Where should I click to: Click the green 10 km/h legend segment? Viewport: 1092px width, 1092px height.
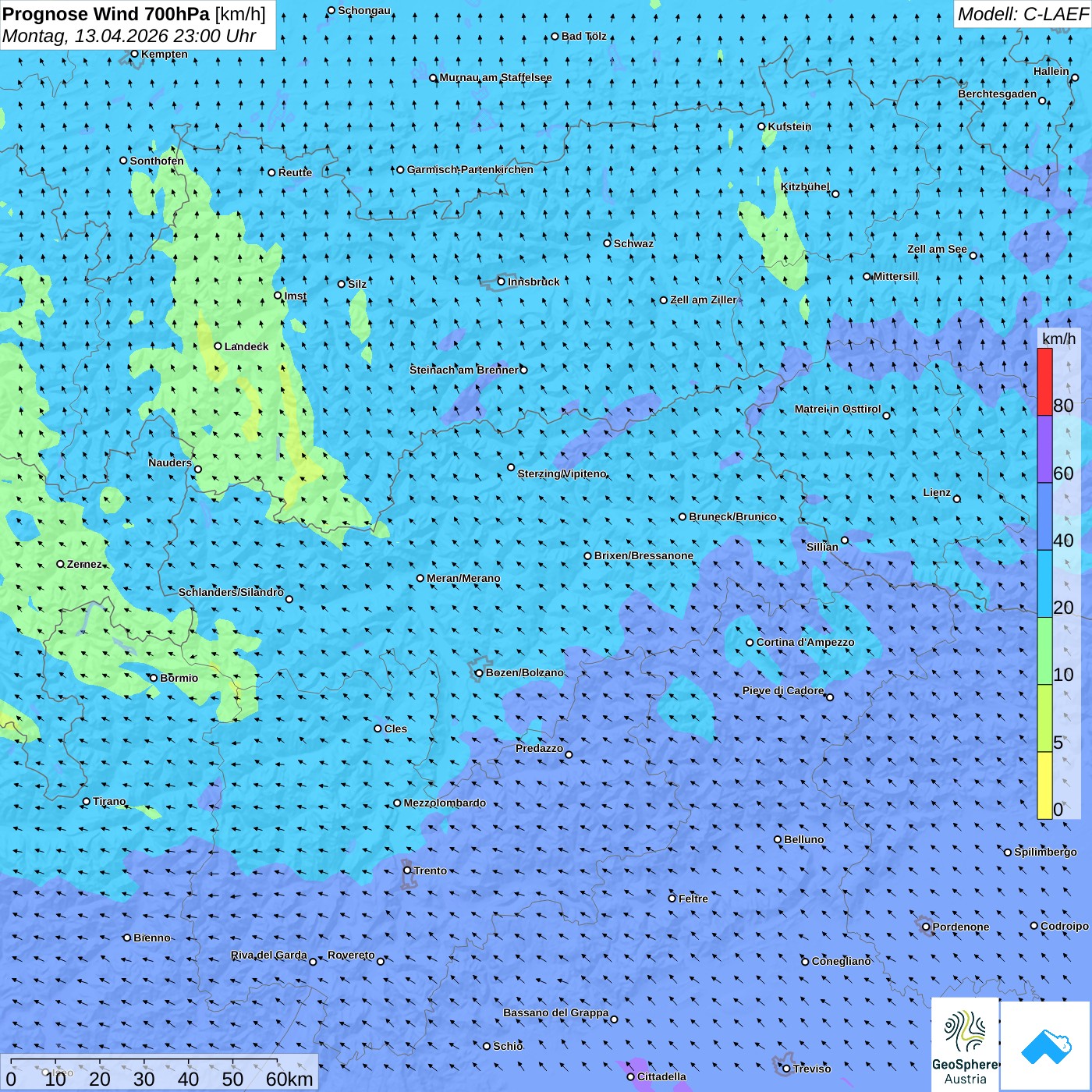tap(1044, 651)
